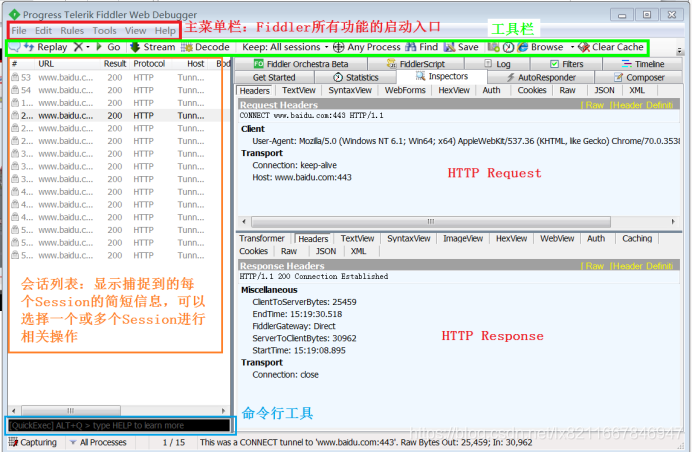The width and height of the screenshot is (693, 452).
Task: Click the Go resume button
Action: pos(108,47)
